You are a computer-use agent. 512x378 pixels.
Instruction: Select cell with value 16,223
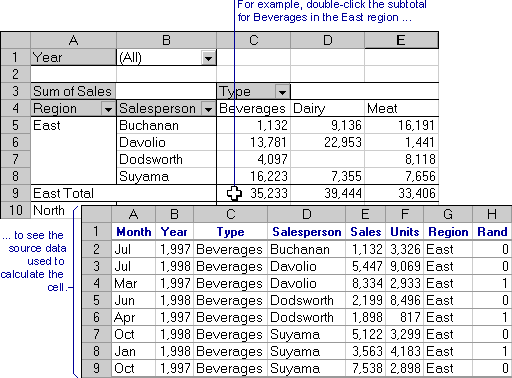point(253,177)
